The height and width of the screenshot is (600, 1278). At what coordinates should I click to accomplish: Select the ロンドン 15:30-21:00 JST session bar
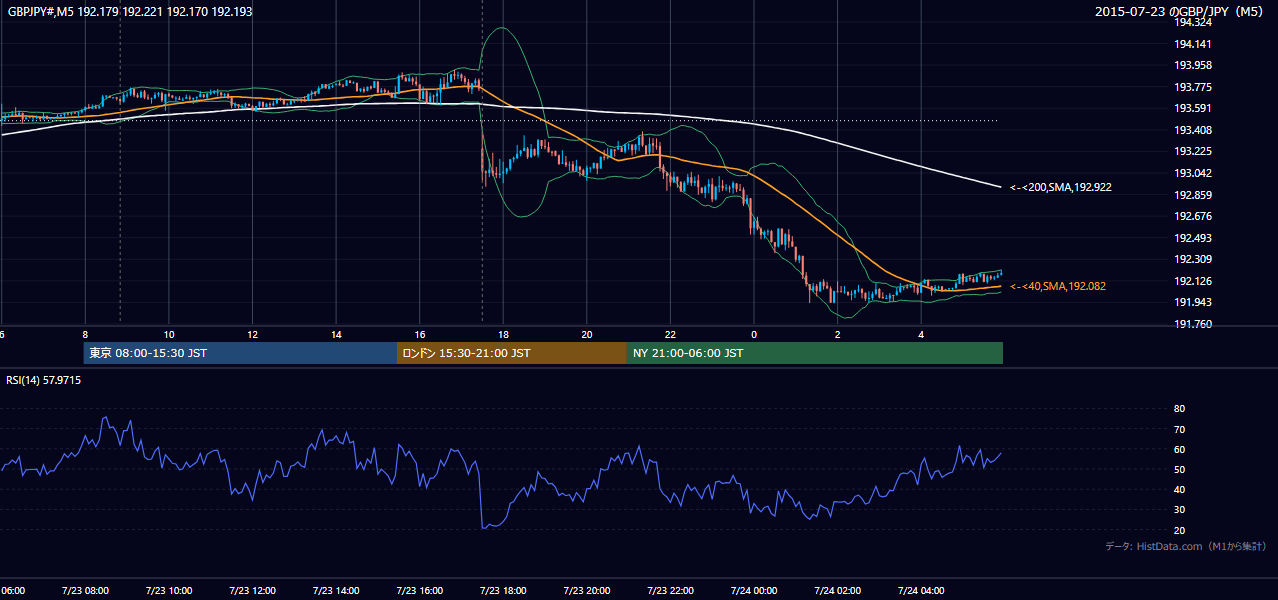(x=512, y=353)
